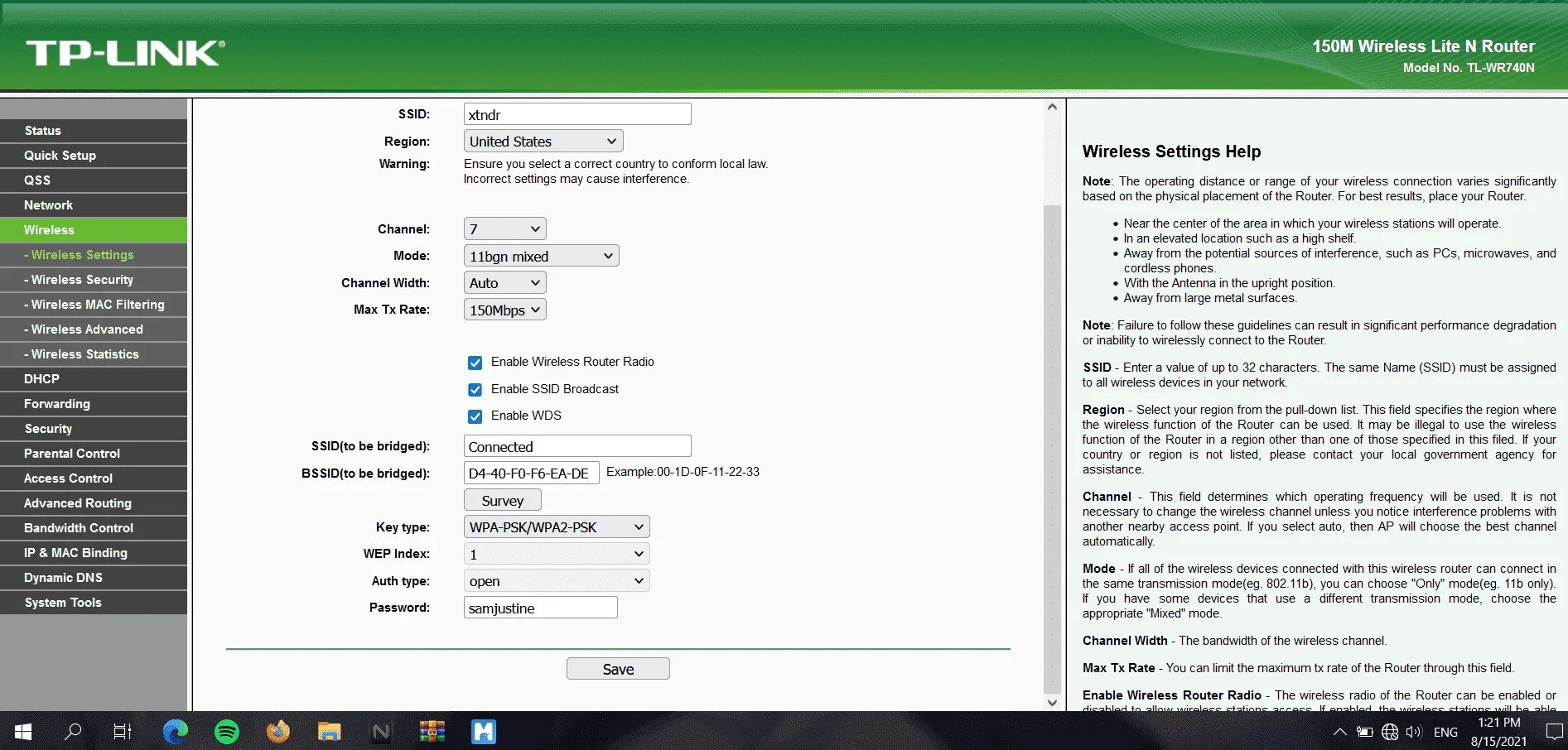Viewport: 1568px width, 750px height.
Task: Open the blue M app on taskbar
Action: (484, 731)
